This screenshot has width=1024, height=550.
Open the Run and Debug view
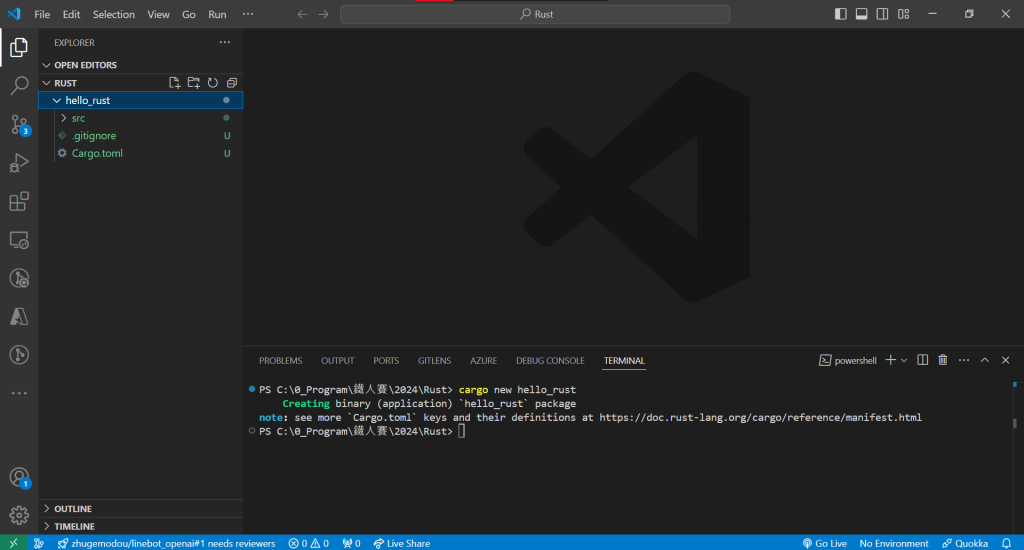click(x=19, y=163)
